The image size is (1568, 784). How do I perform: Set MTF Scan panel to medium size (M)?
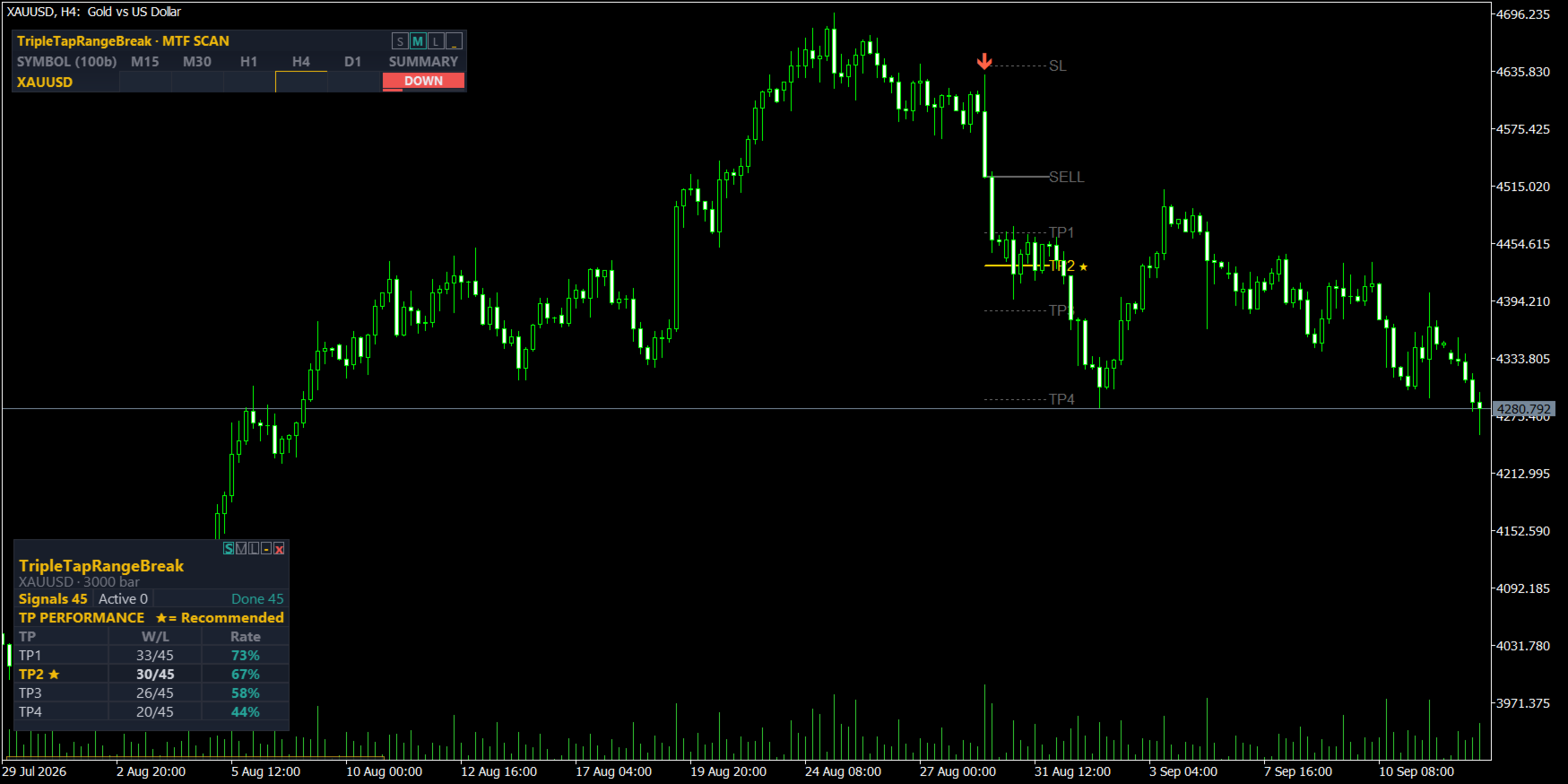(418, 41)
